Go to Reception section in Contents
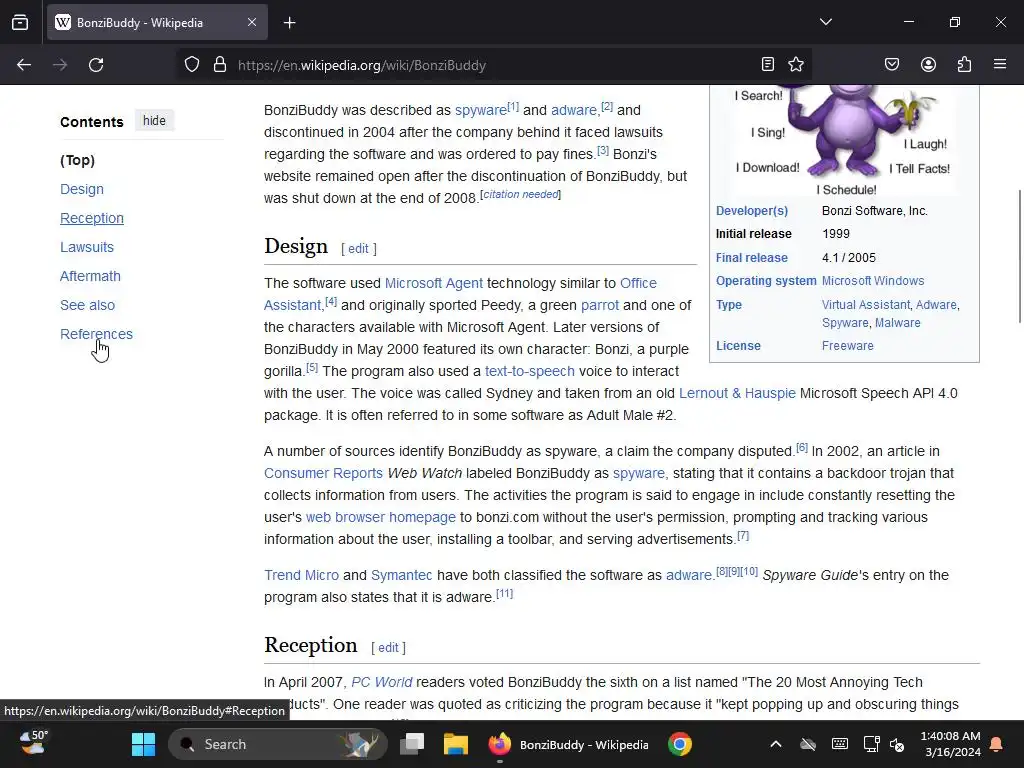This screenshot has width=1024, height=768. coord(92,218)
